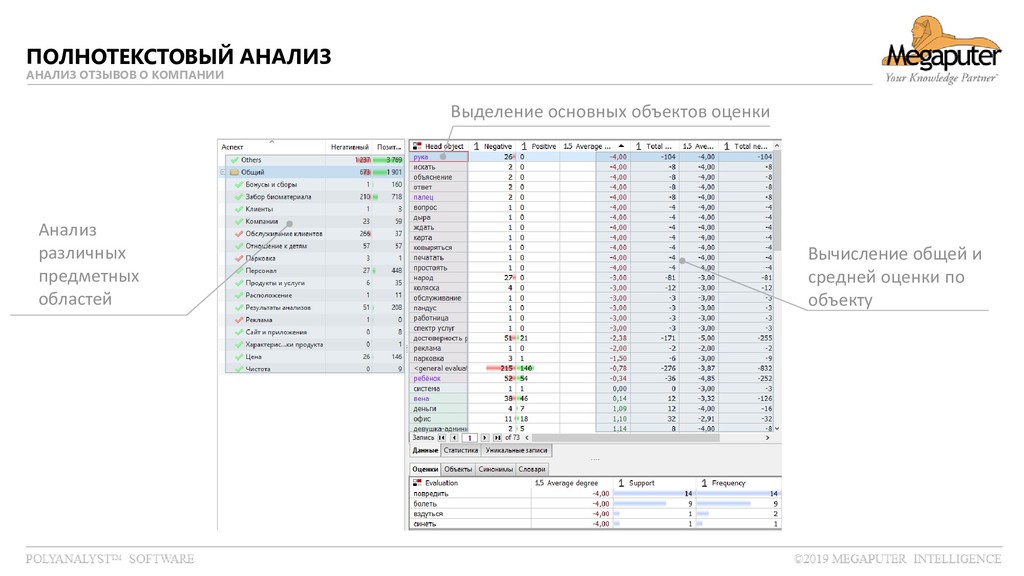Click the horizontal scrollbar thumb under the table
This screenshot has height=576, width=1024.
tap(626, 438)
